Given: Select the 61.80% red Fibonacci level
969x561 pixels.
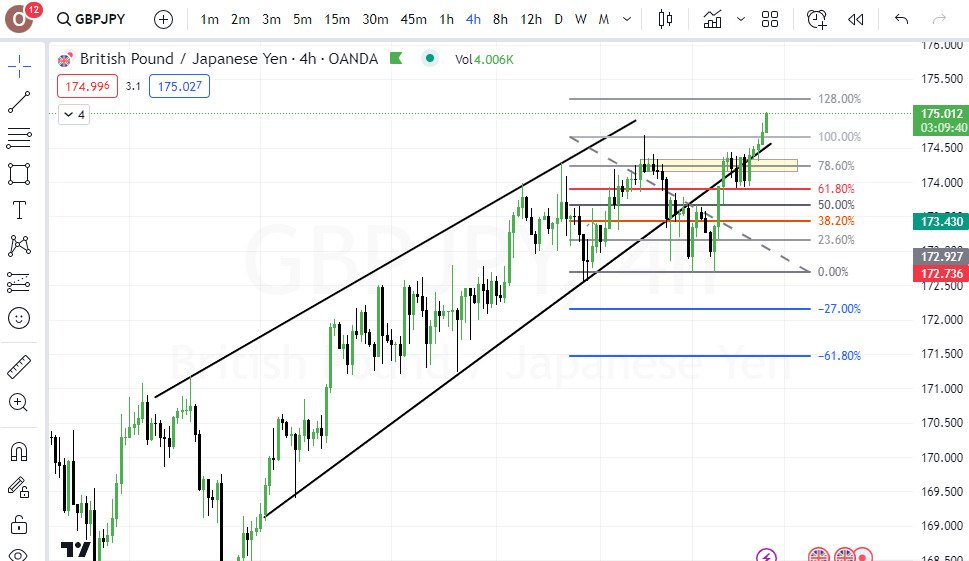Looking at the screenshot, I should [x=690, y=188].
